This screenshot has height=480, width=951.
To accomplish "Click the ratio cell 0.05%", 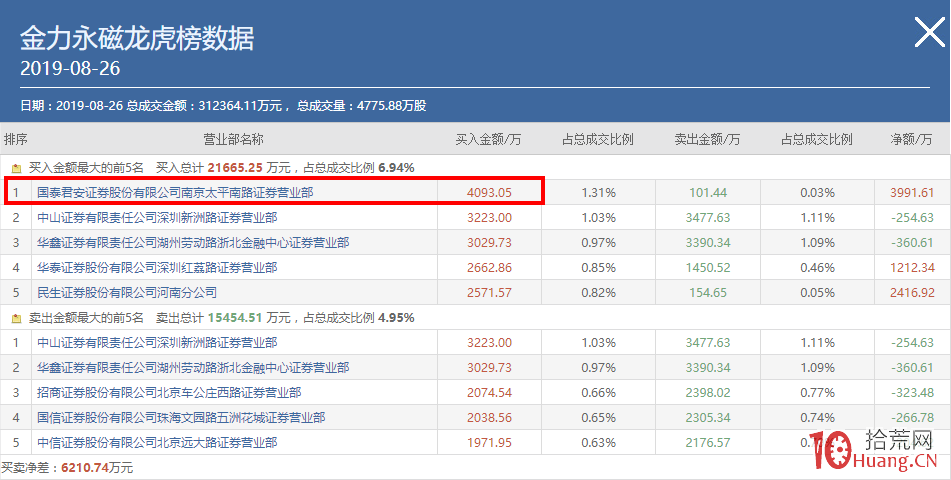I will click(817, 292).
